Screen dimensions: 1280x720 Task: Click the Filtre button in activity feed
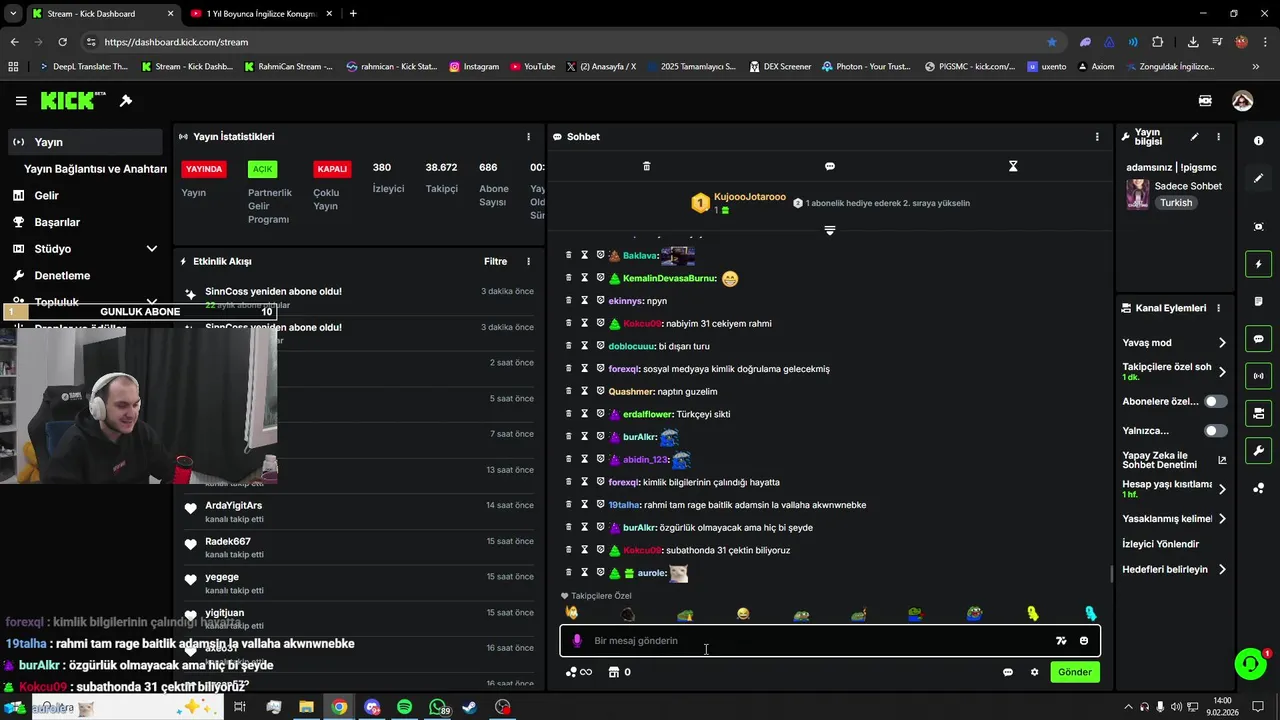click(x=495, y=262)
